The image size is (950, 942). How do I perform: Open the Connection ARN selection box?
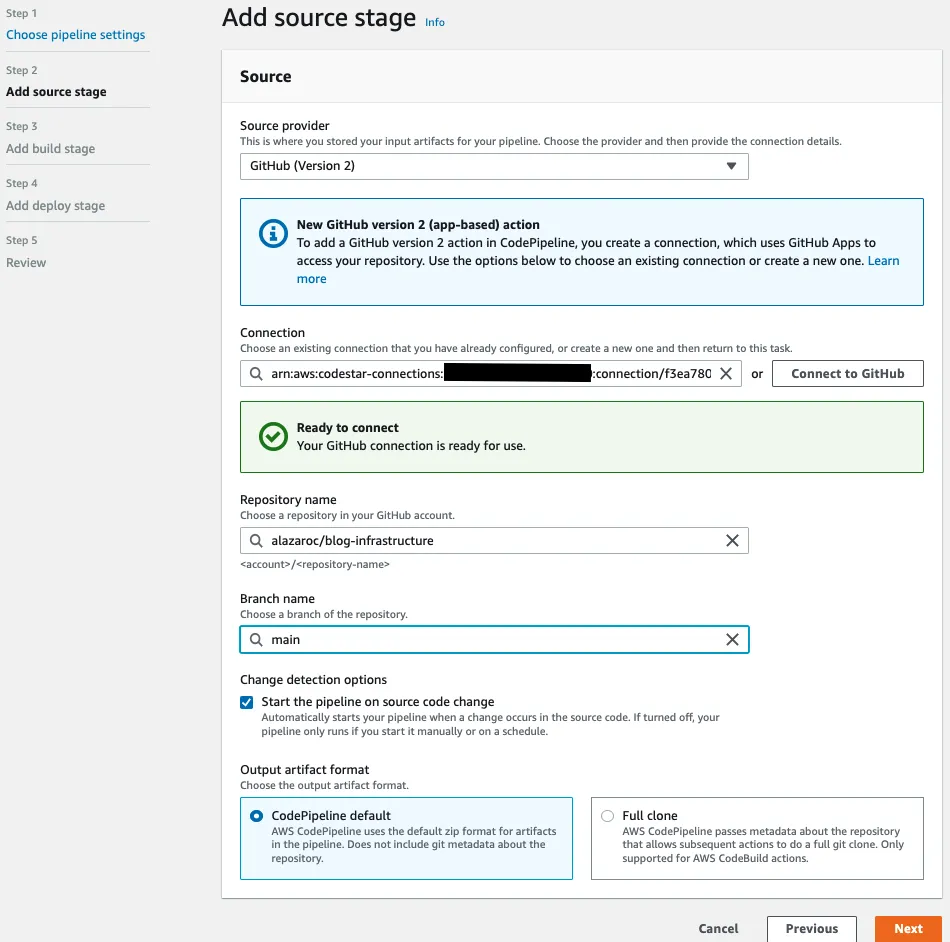coord(490,374)
